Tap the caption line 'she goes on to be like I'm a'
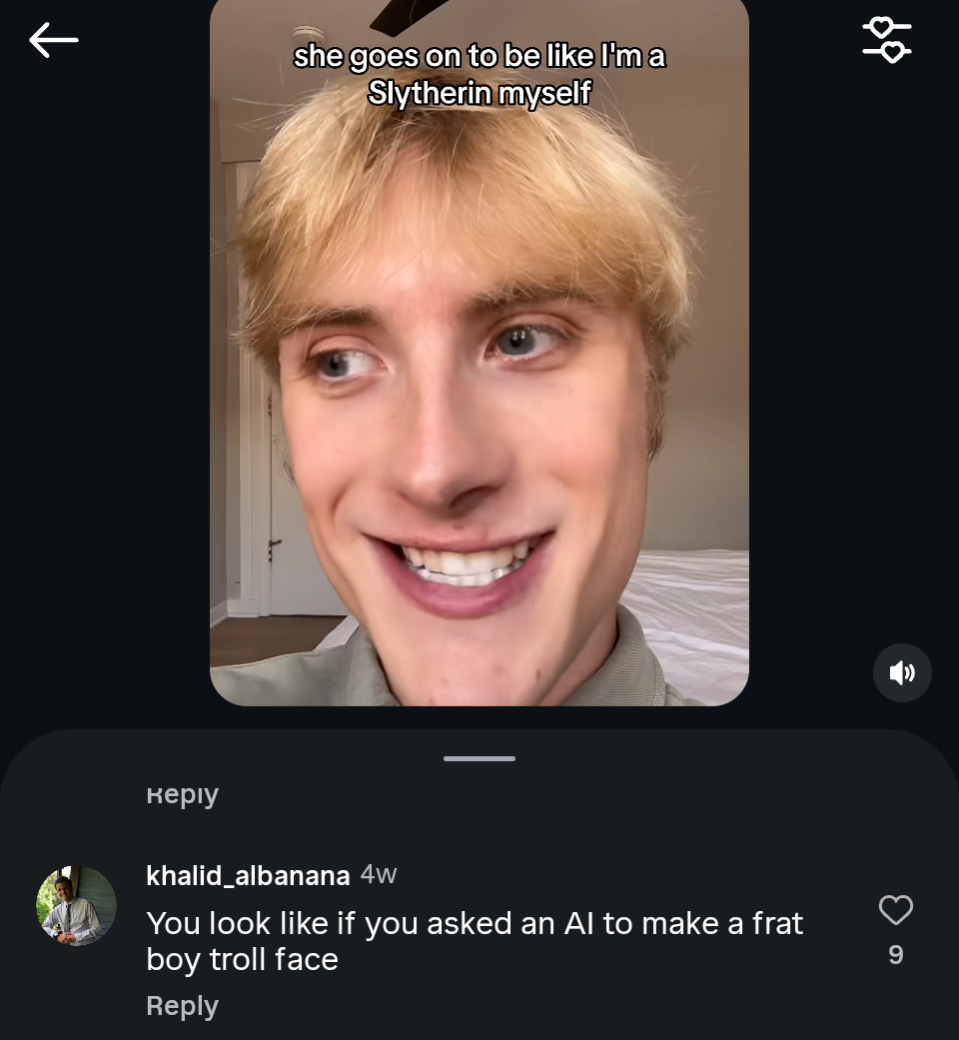This screenshot has width=959, height=1040. tap(479, 57)
